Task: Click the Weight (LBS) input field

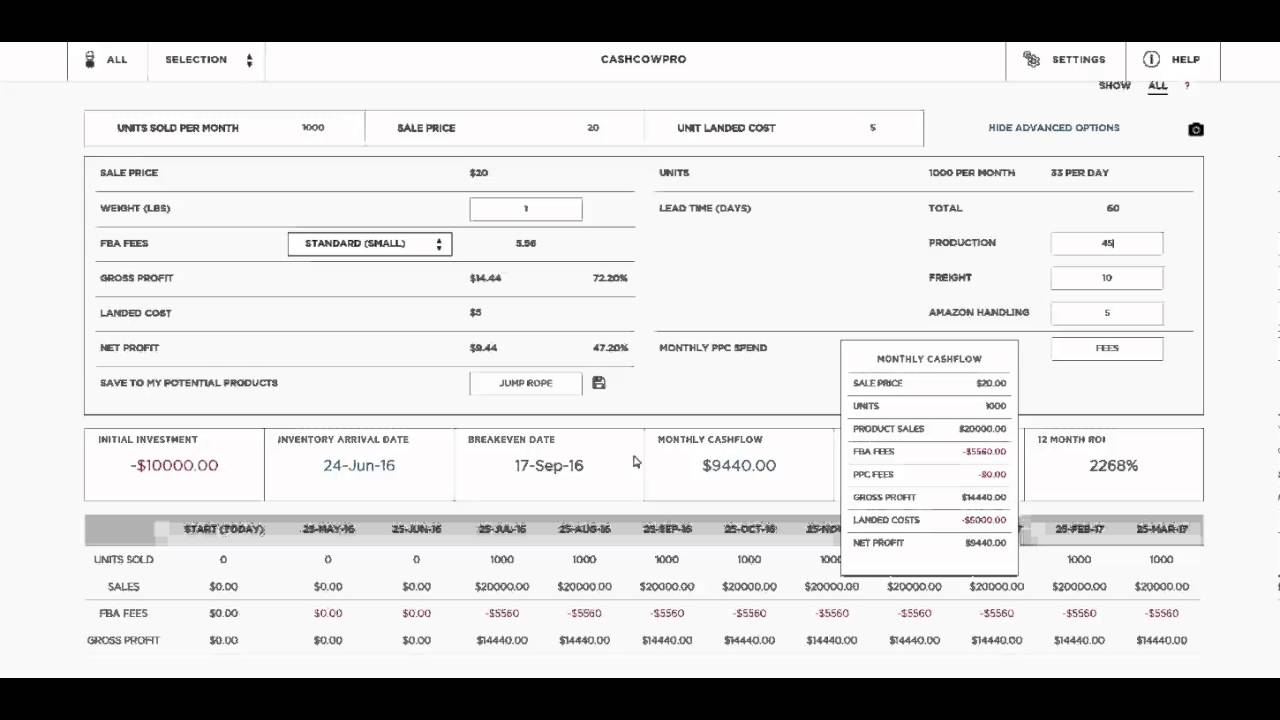Action: 526,209
